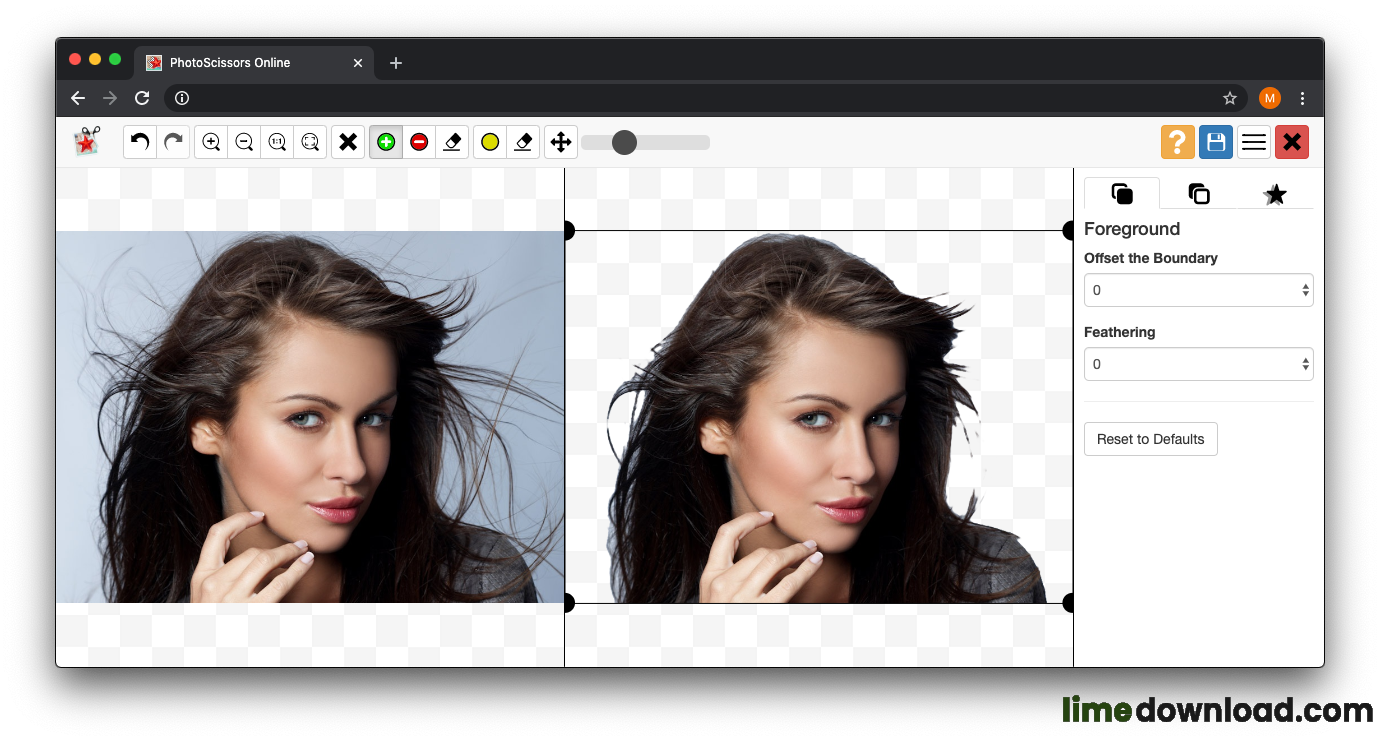Adjust the brush size slider
Image resolution: width=1380 pixels, height=741 pixels.
click(625, 142)
